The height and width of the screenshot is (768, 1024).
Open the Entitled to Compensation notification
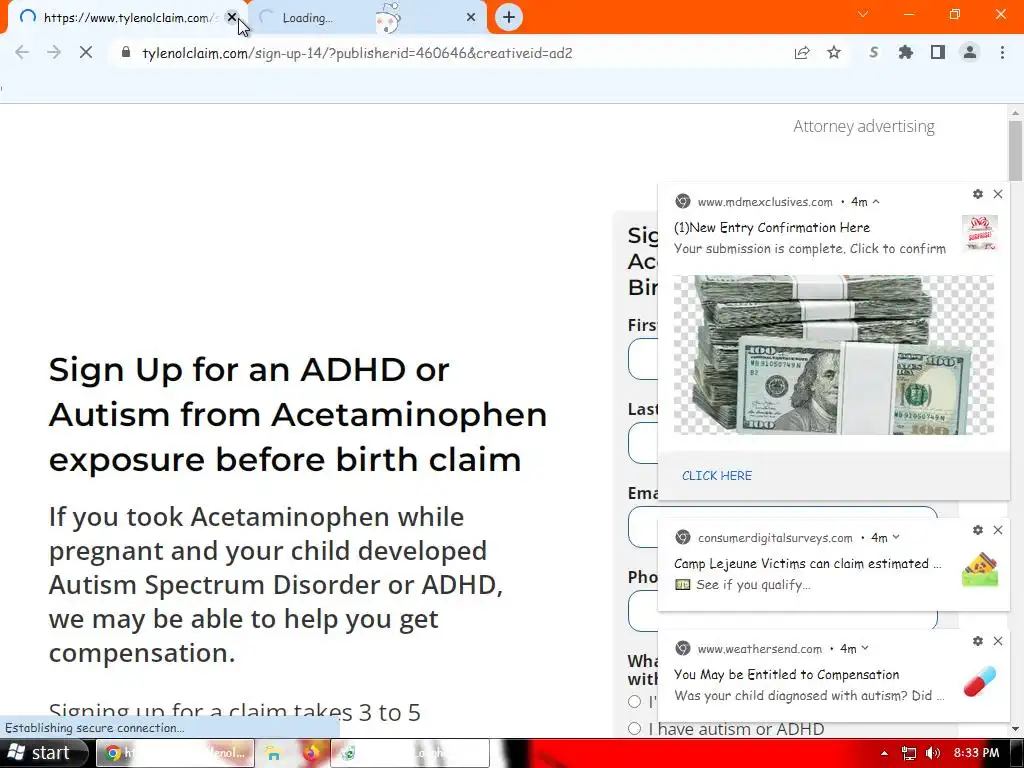coord(786,675)
